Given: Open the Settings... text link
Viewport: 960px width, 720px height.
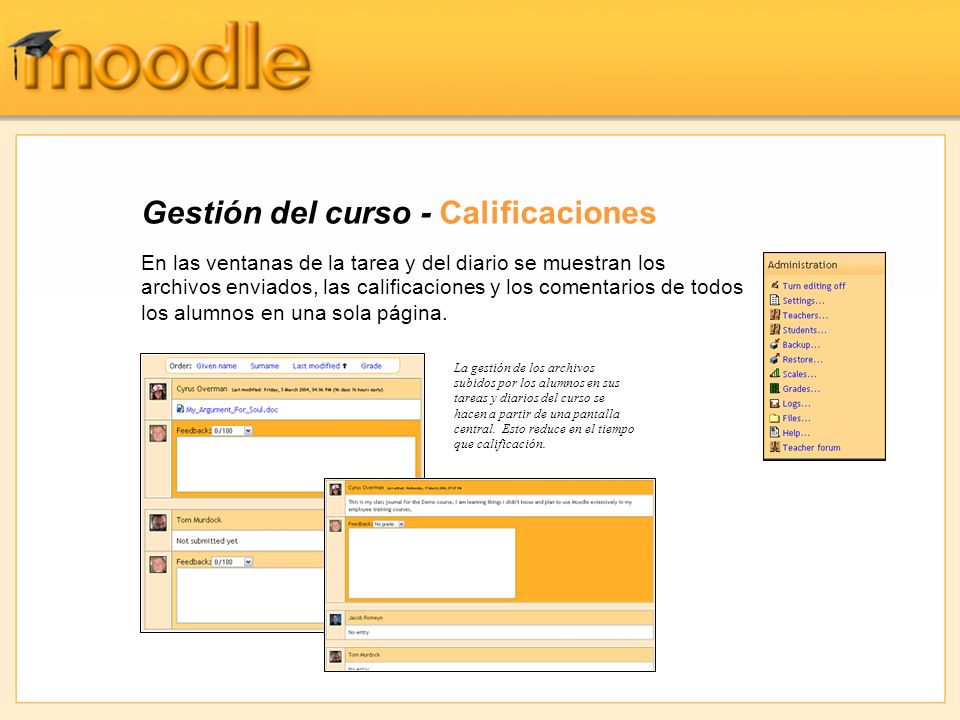Looking at the screenshot, I should point(803,301).
